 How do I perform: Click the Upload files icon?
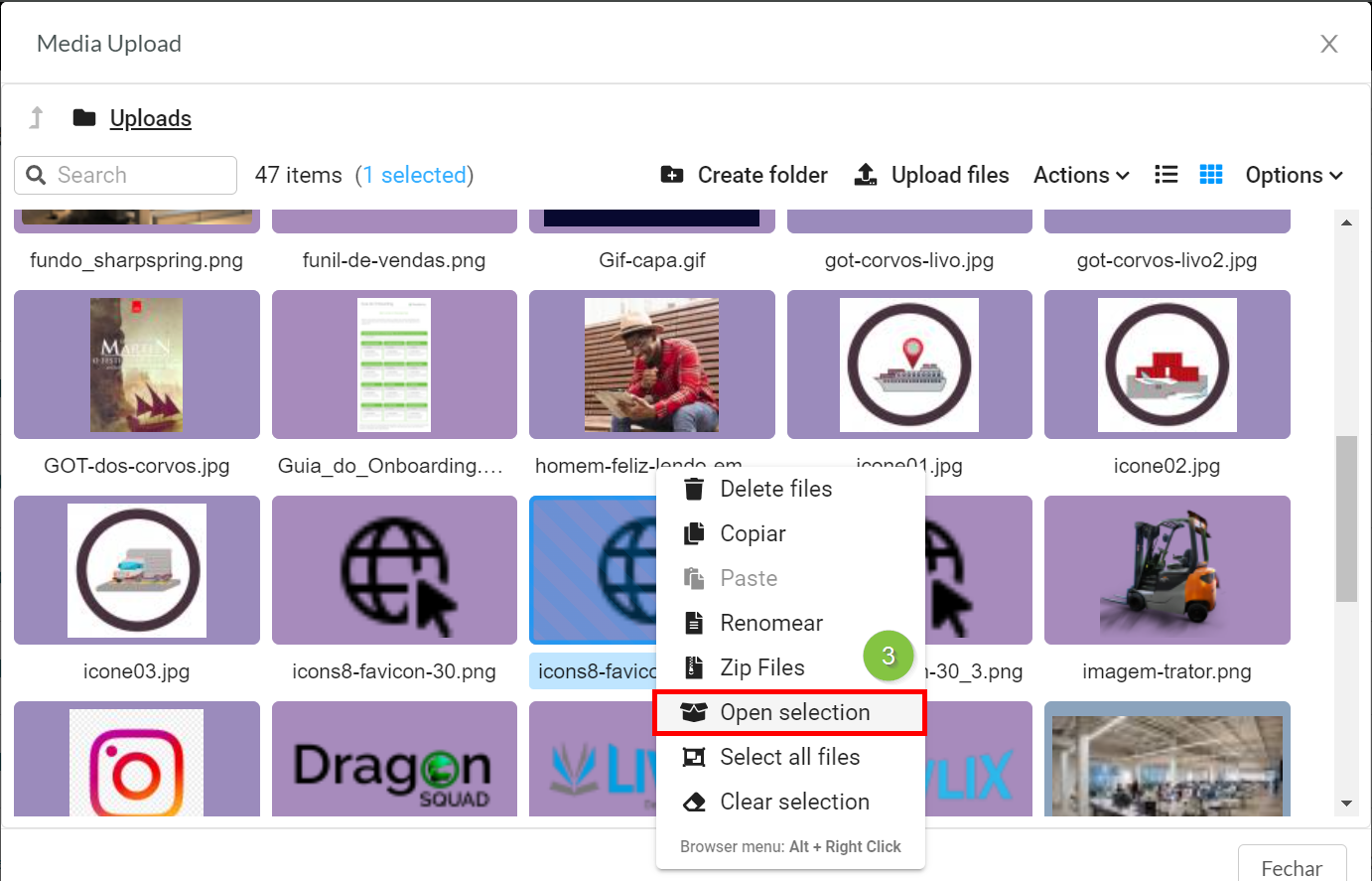(x=866, y=175)
